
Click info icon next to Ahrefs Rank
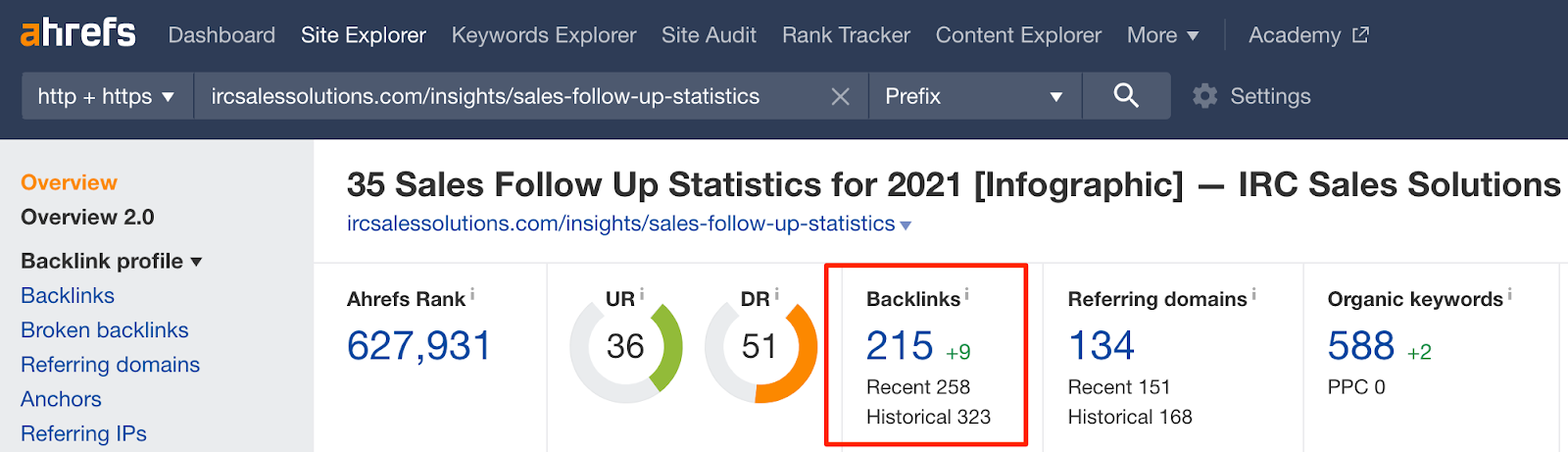472,293
